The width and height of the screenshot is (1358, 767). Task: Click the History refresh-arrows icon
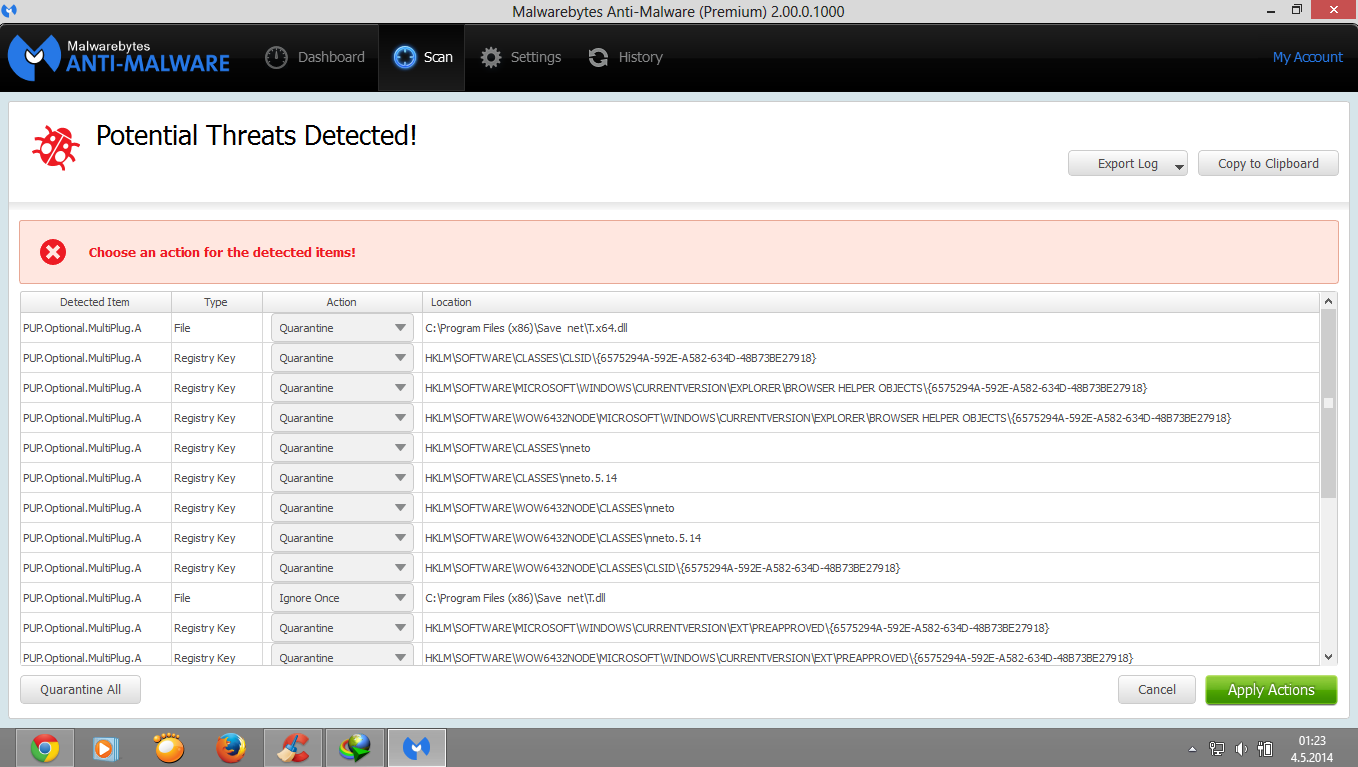[599, 58]
